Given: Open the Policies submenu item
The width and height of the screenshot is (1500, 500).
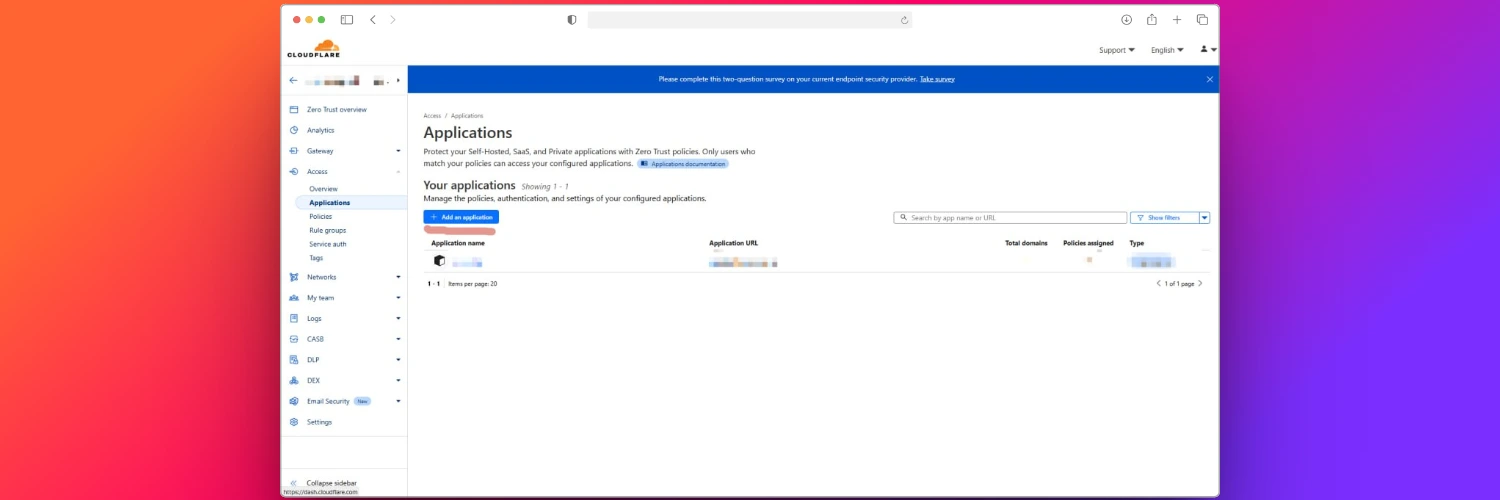Looking at the screenshot, I should click(320, 216).
